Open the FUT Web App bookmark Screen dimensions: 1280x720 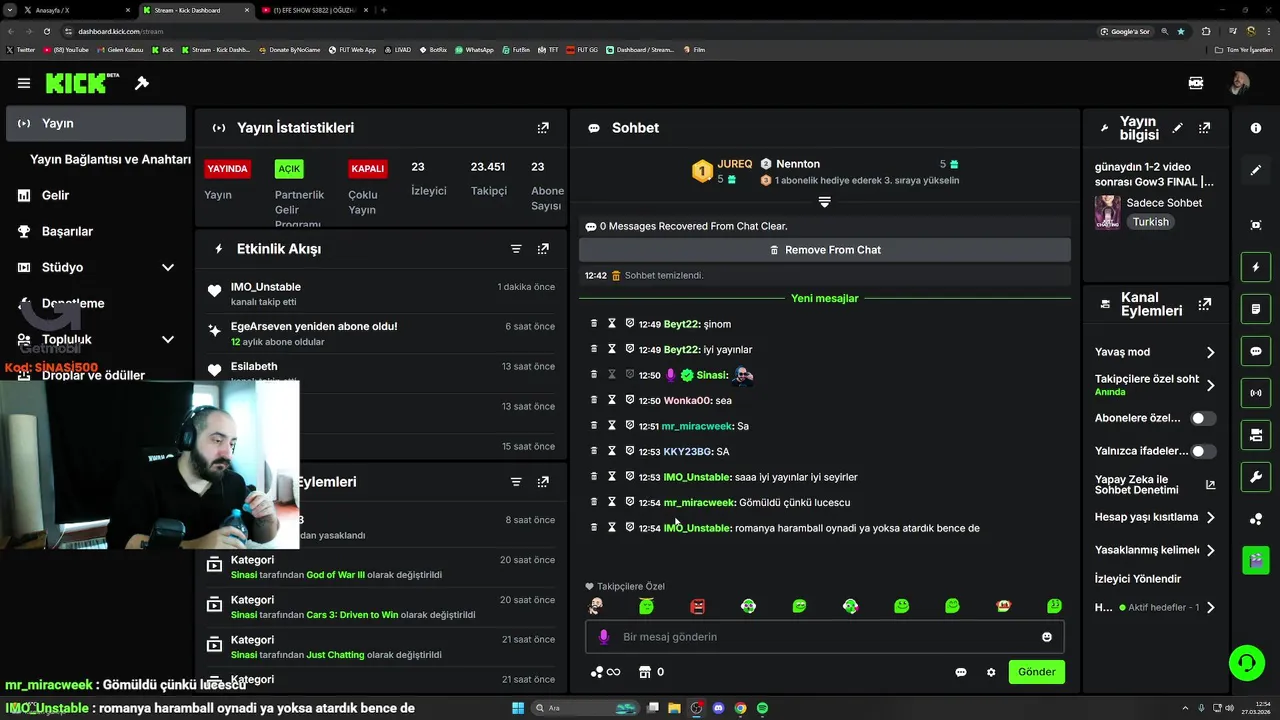[x=352, y=49]
